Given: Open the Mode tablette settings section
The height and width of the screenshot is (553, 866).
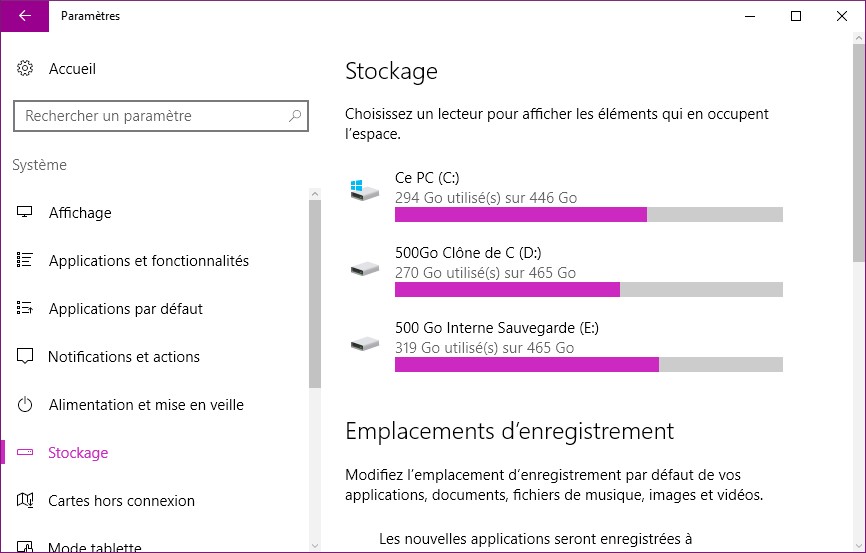Looking at the screenshot, I should tap(95, 546).
